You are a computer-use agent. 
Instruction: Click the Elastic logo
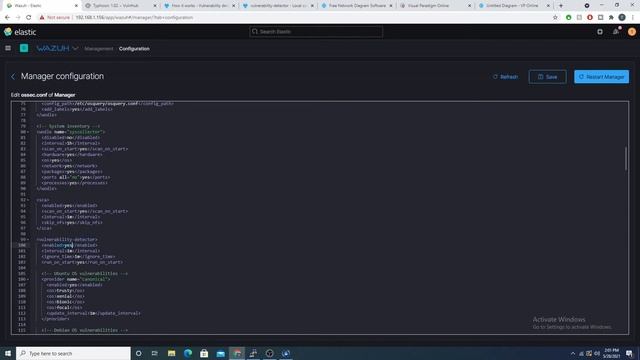point(20,32)
